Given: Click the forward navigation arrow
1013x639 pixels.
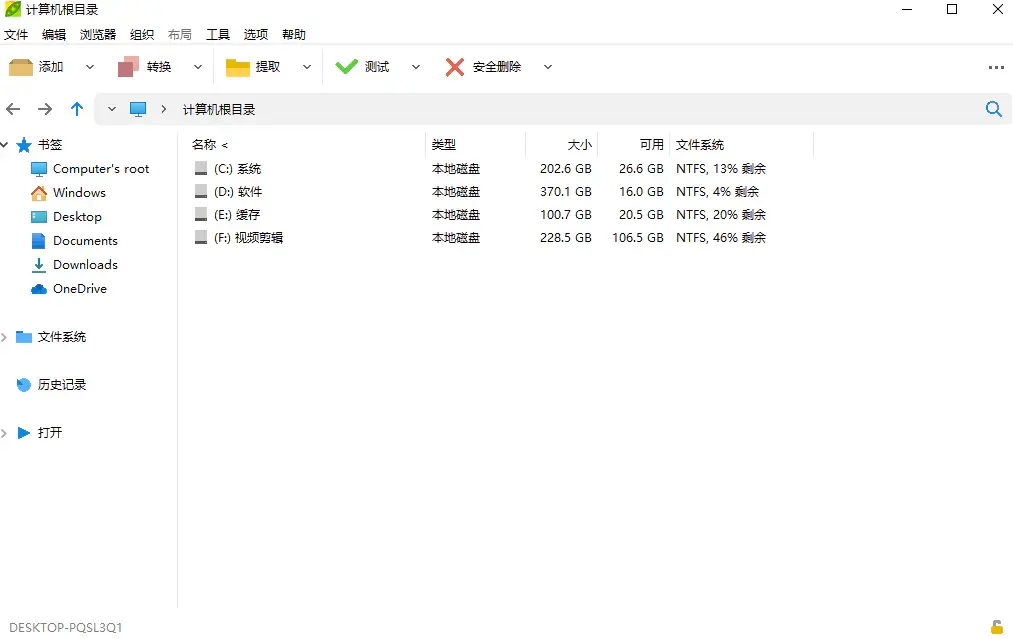Looking at the screenshot, I should [x=45, y=109].
